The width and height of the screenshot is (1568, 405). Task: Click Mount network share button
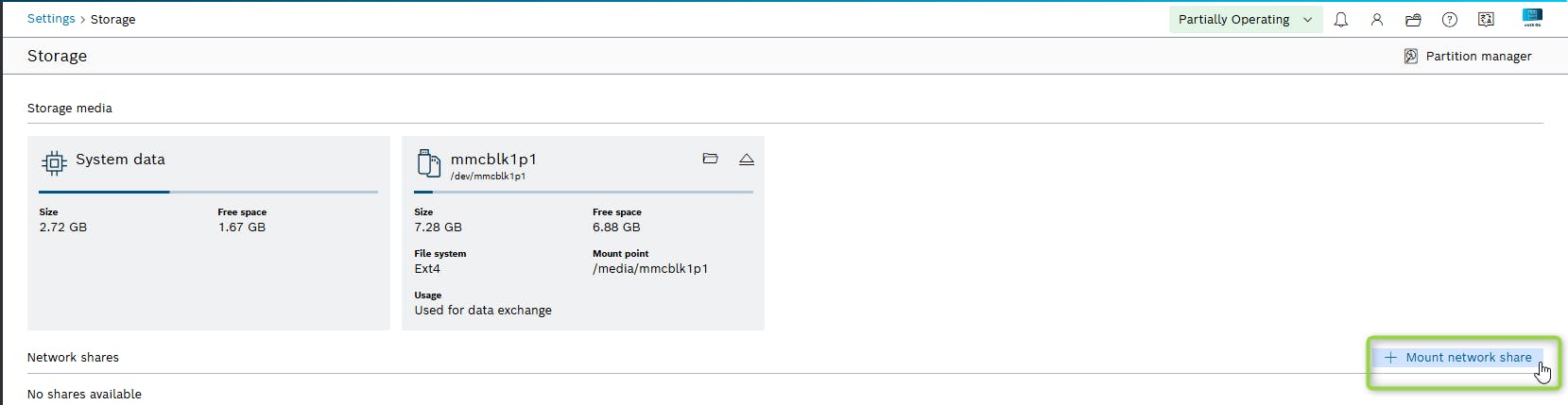[x=1458, y=358]
